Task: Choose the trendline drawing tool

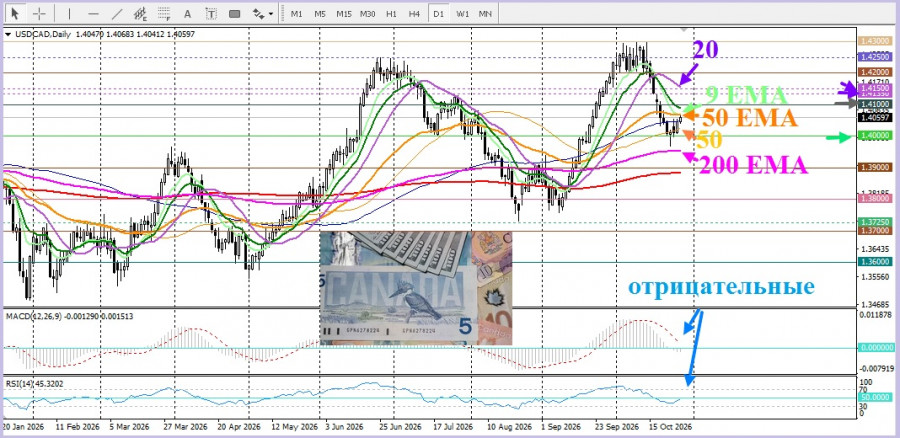Action: coord(117,13)
